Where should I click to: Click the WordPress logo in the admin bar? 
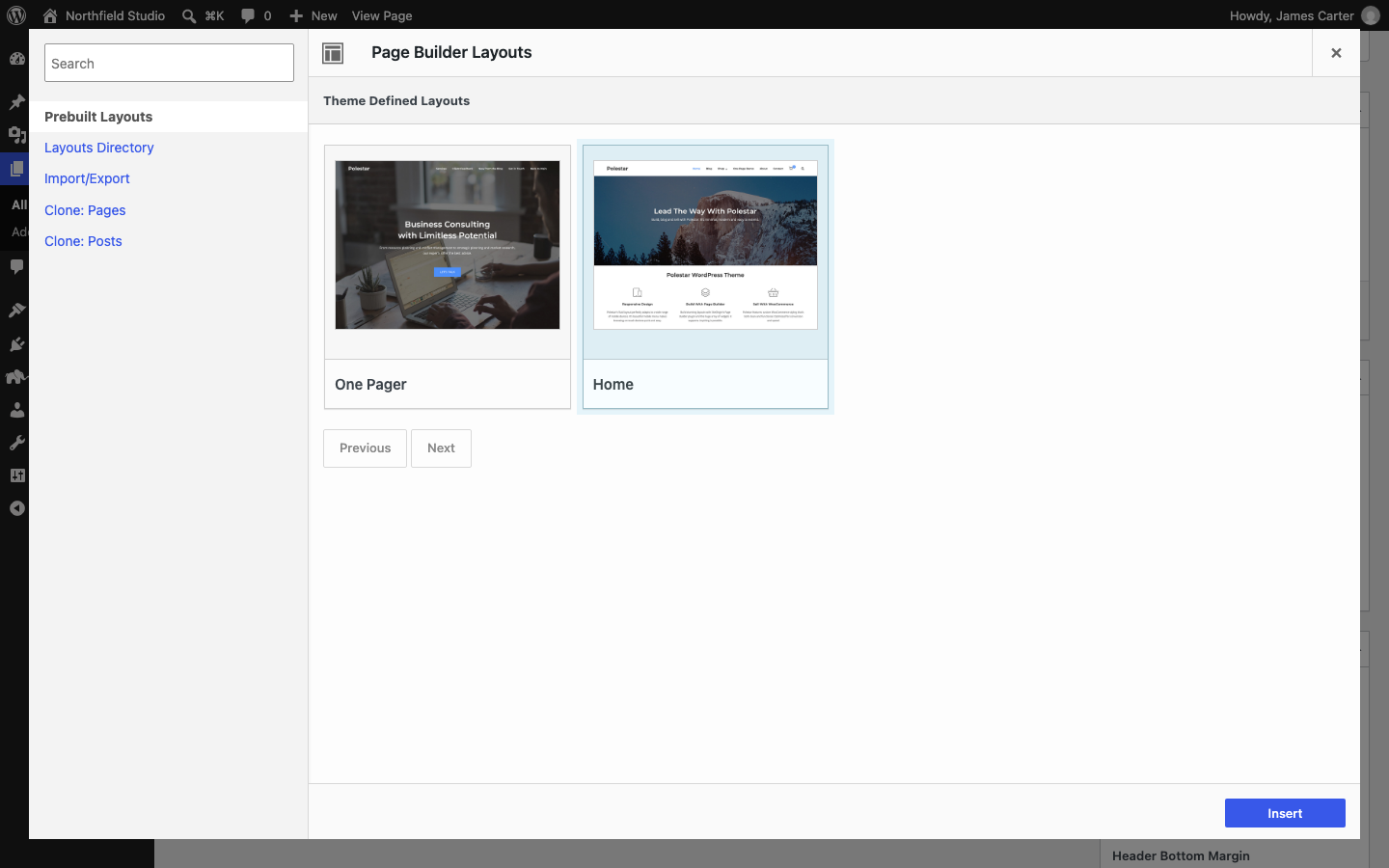tap(16, 15)
